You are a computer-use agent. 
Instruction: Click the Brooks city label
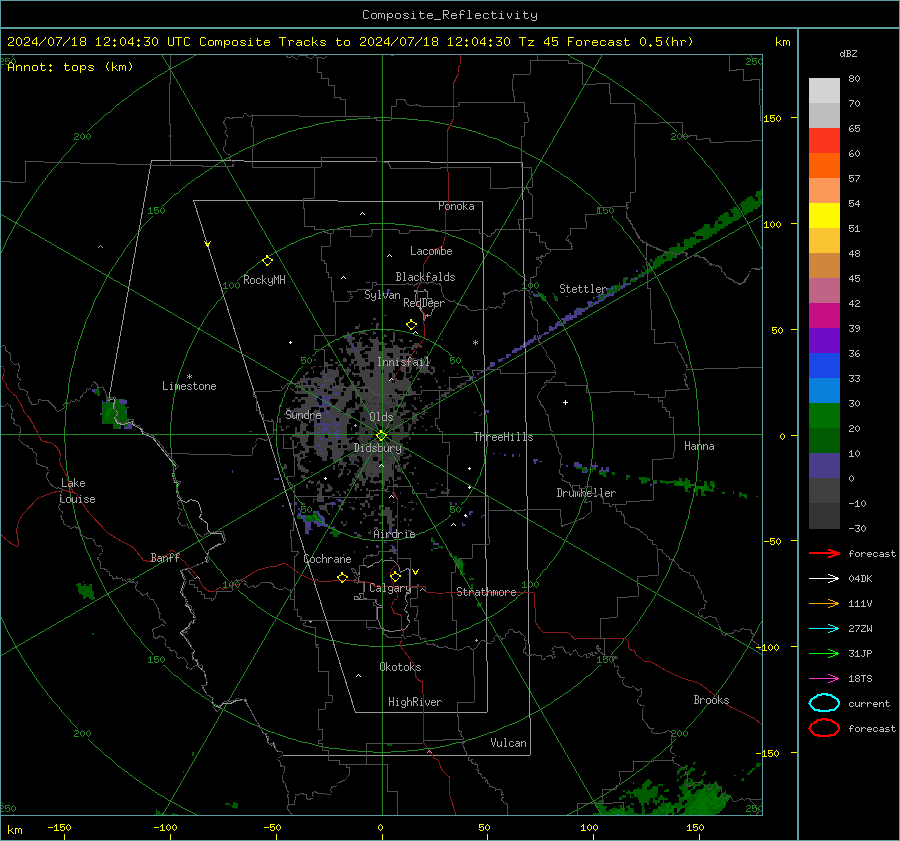(x=711, y=700)
